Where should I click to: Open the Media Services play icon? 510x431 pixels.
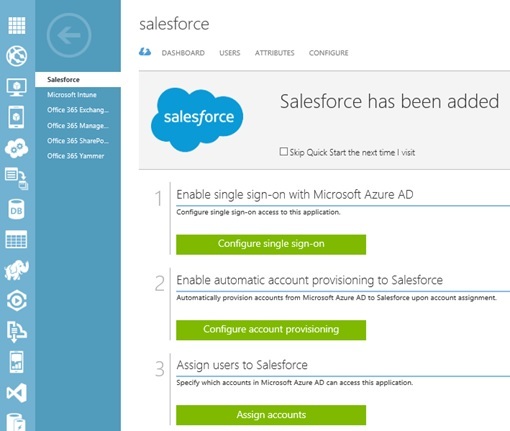click(x=17, y=301)
